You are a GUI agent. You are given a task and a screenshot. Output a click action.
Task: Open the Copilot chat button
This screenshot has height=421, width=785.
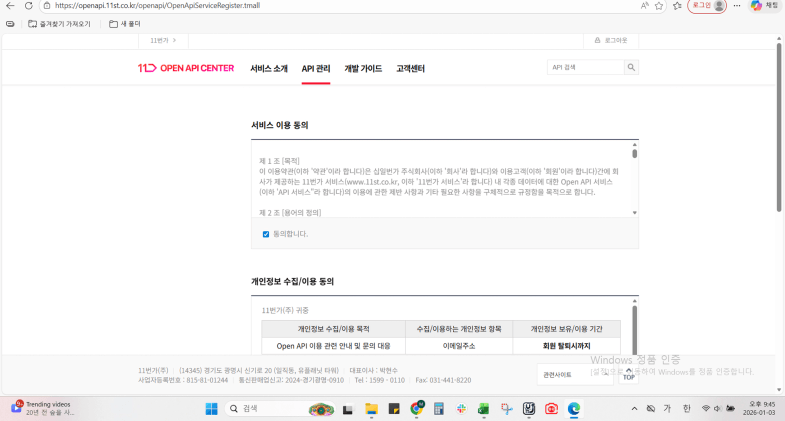click(764, 6)
